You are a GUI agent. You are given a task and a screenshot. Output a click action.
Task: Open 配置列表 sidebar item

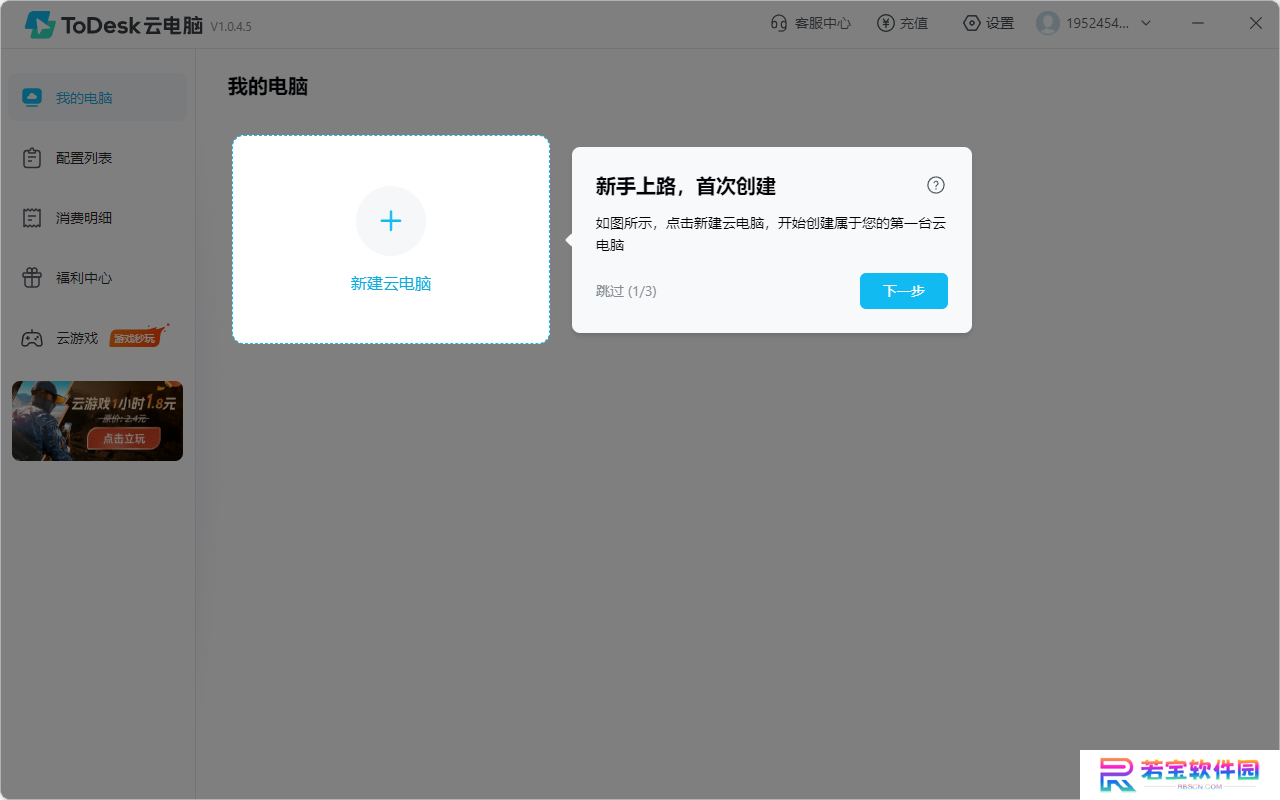click(x=97, y=158)
